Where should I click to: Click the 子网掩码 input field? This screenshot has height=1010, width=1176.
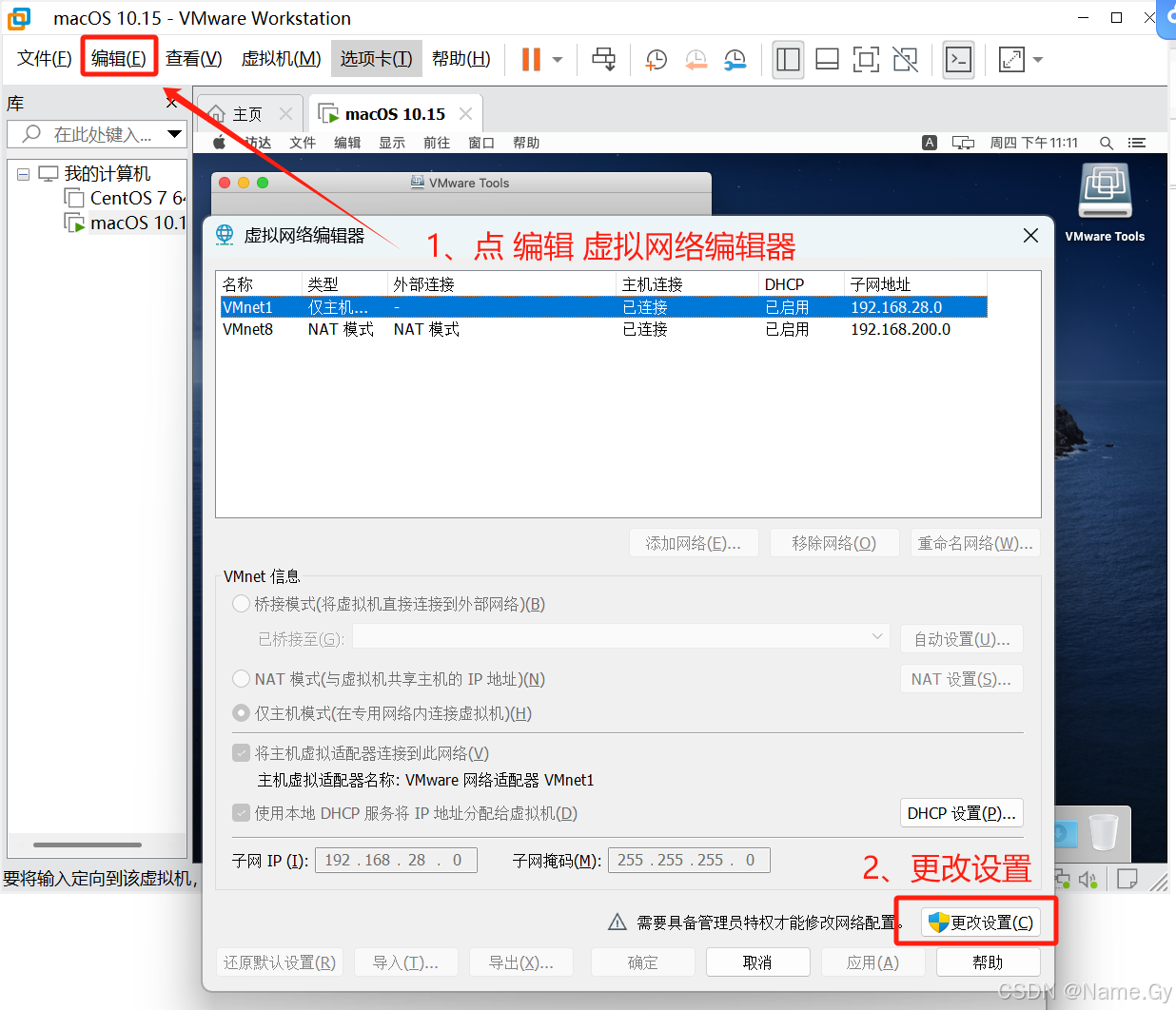point(689,861)
